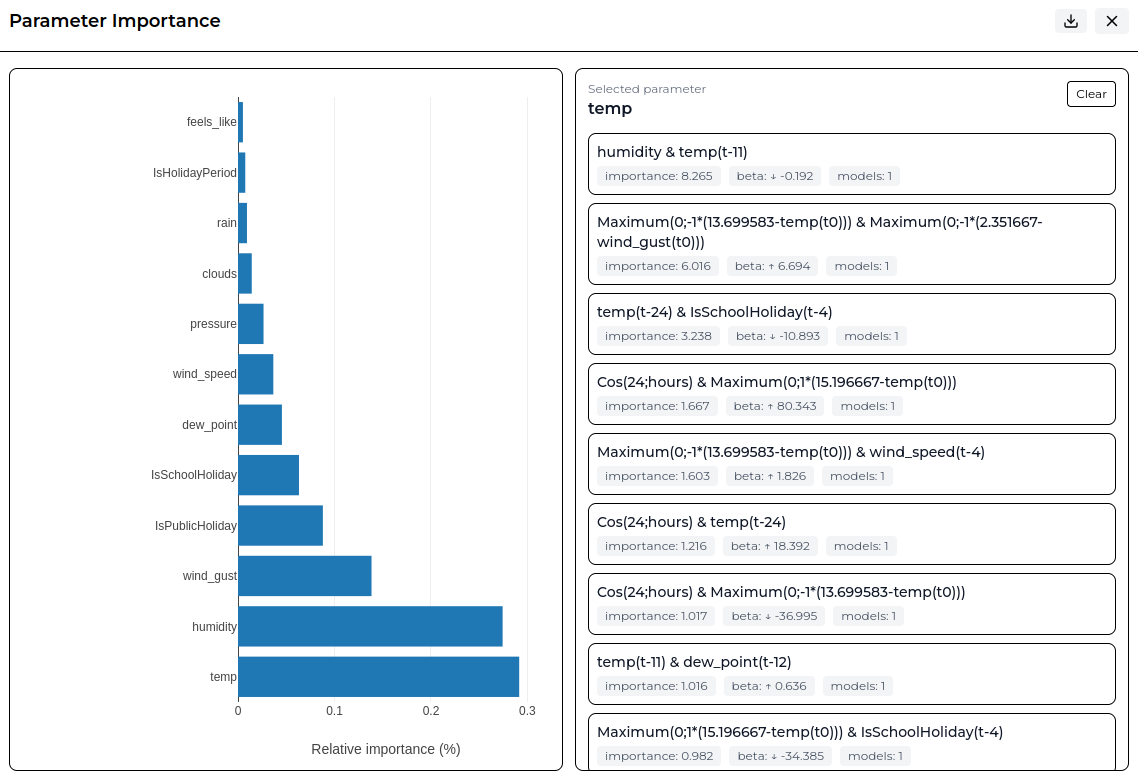The width and height of the screenshot is (1138, 774).
Task: Click the Cos(24;hours) & temp(t-24) card
Action: (851, 534)
